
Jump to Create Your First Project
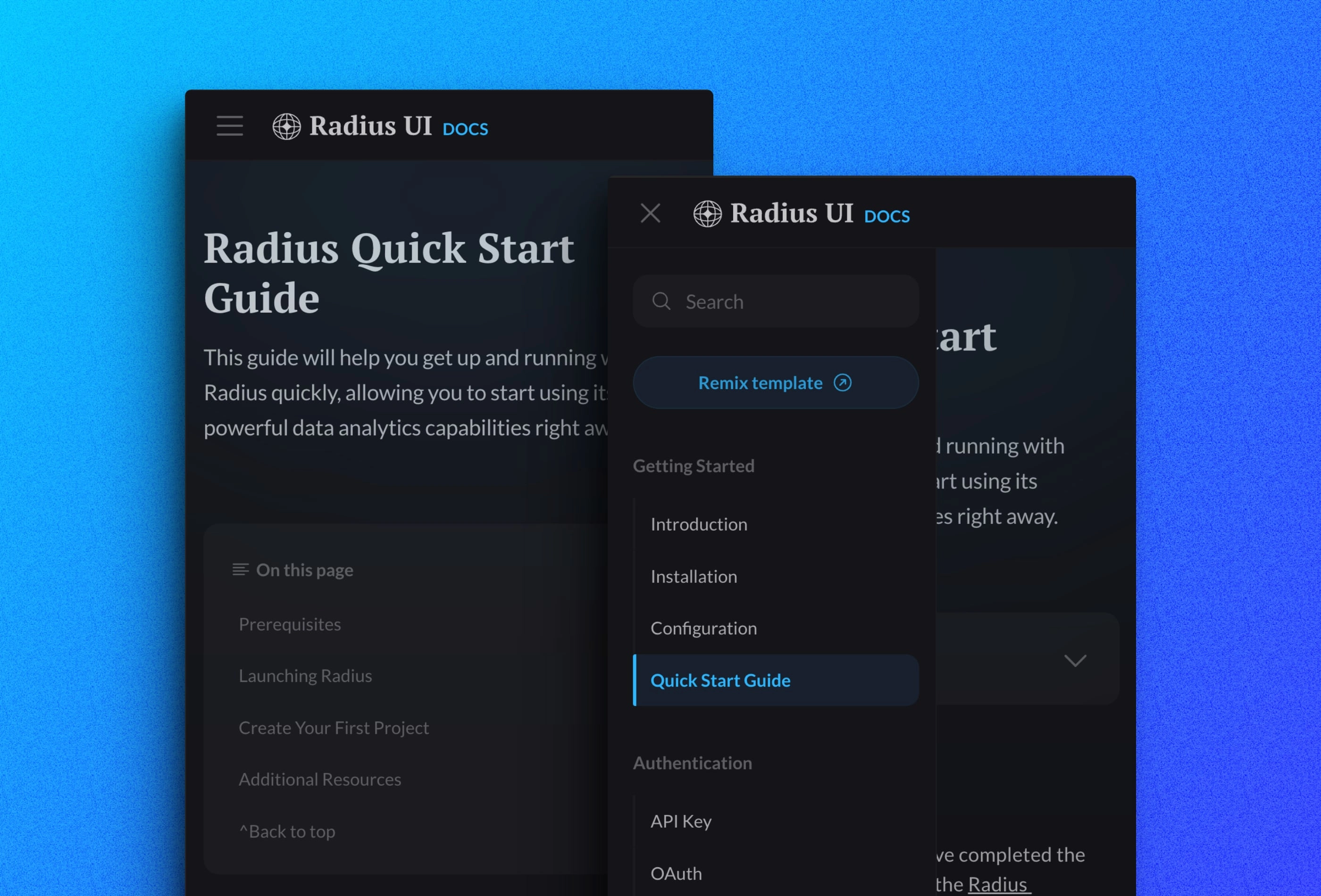[334, 728]
